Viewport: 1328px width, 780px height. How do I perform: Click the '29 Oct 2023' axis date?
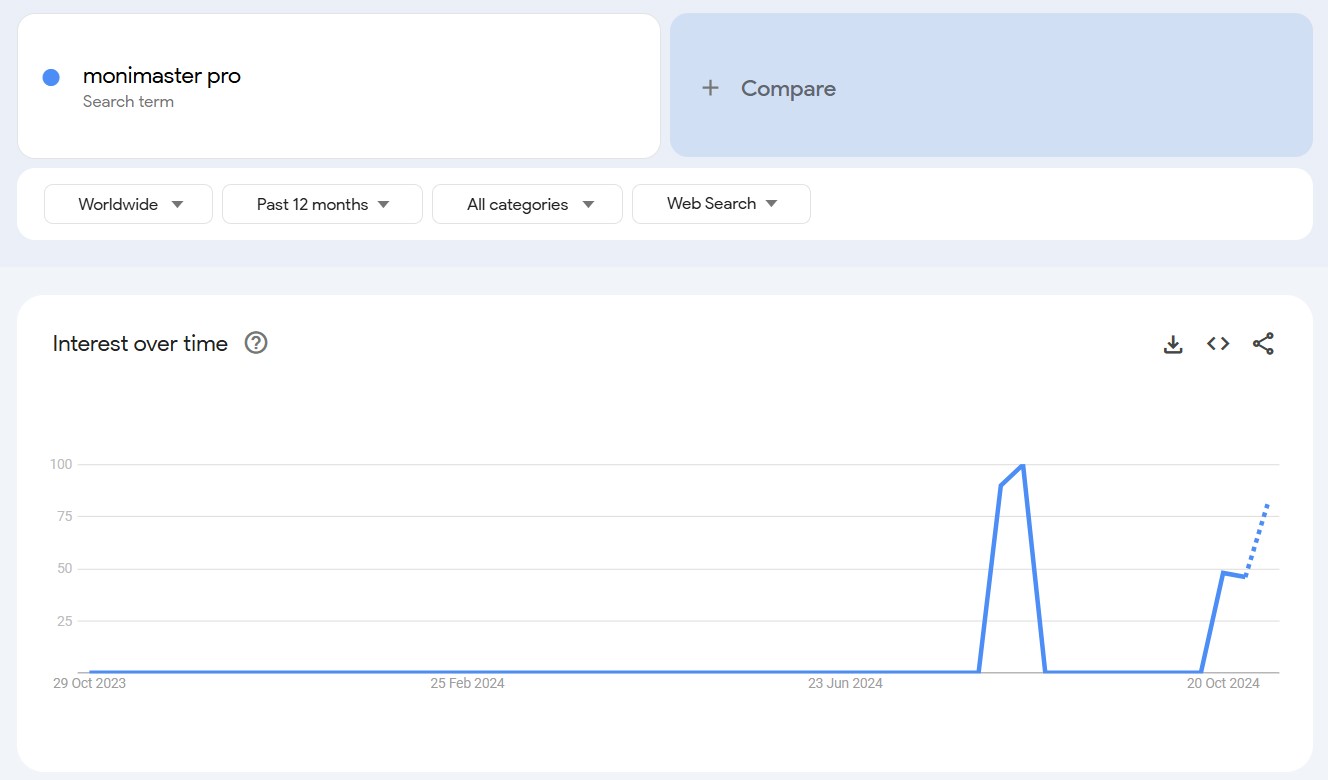(x=90, y=683)
